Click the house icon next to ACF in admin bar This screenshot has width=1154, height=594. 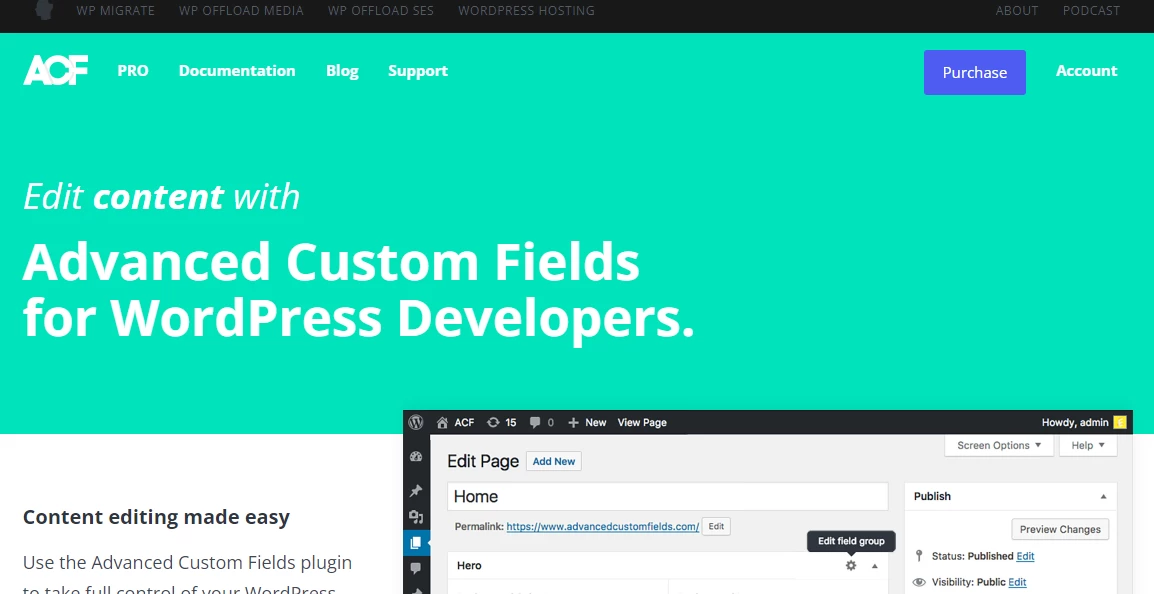[x=442, y=422]
